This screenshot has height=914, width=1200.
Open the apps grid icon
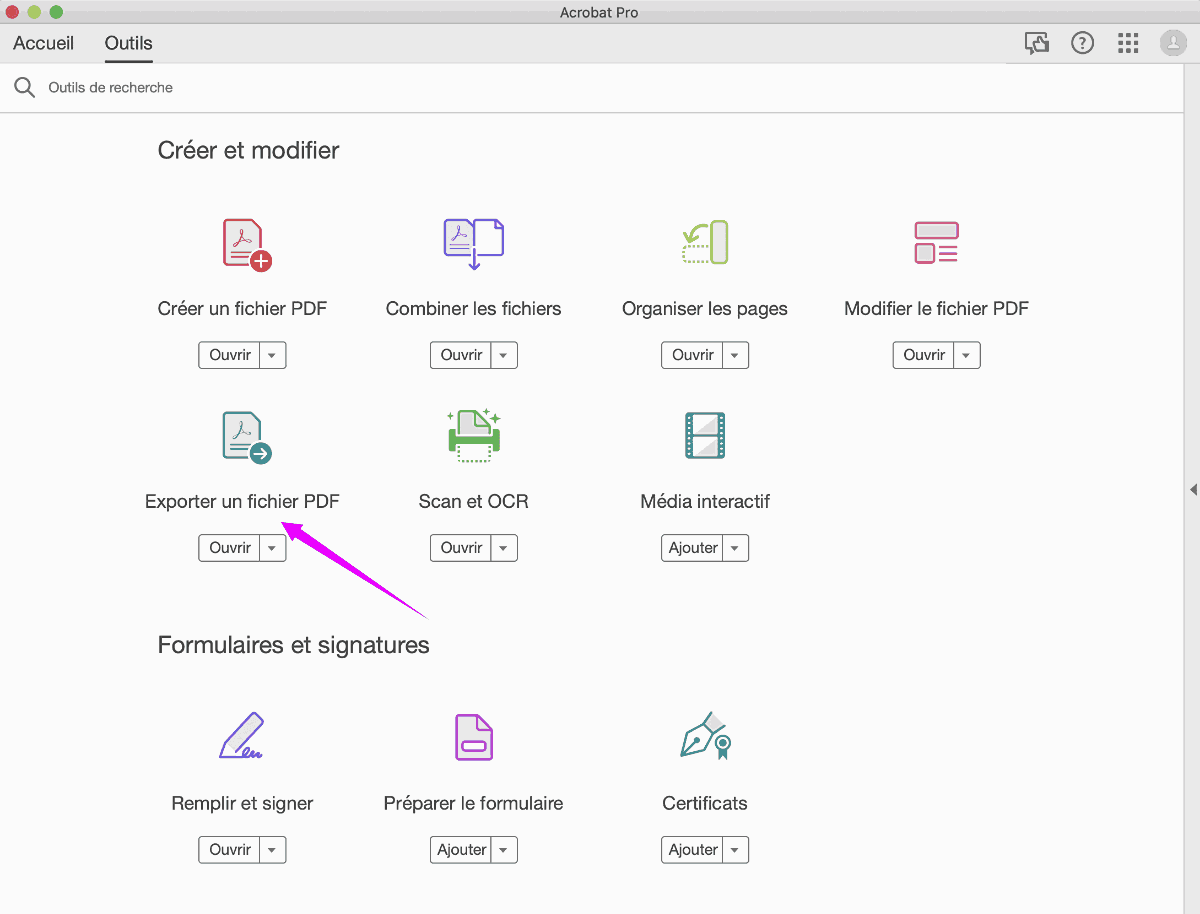point(1128,43)
